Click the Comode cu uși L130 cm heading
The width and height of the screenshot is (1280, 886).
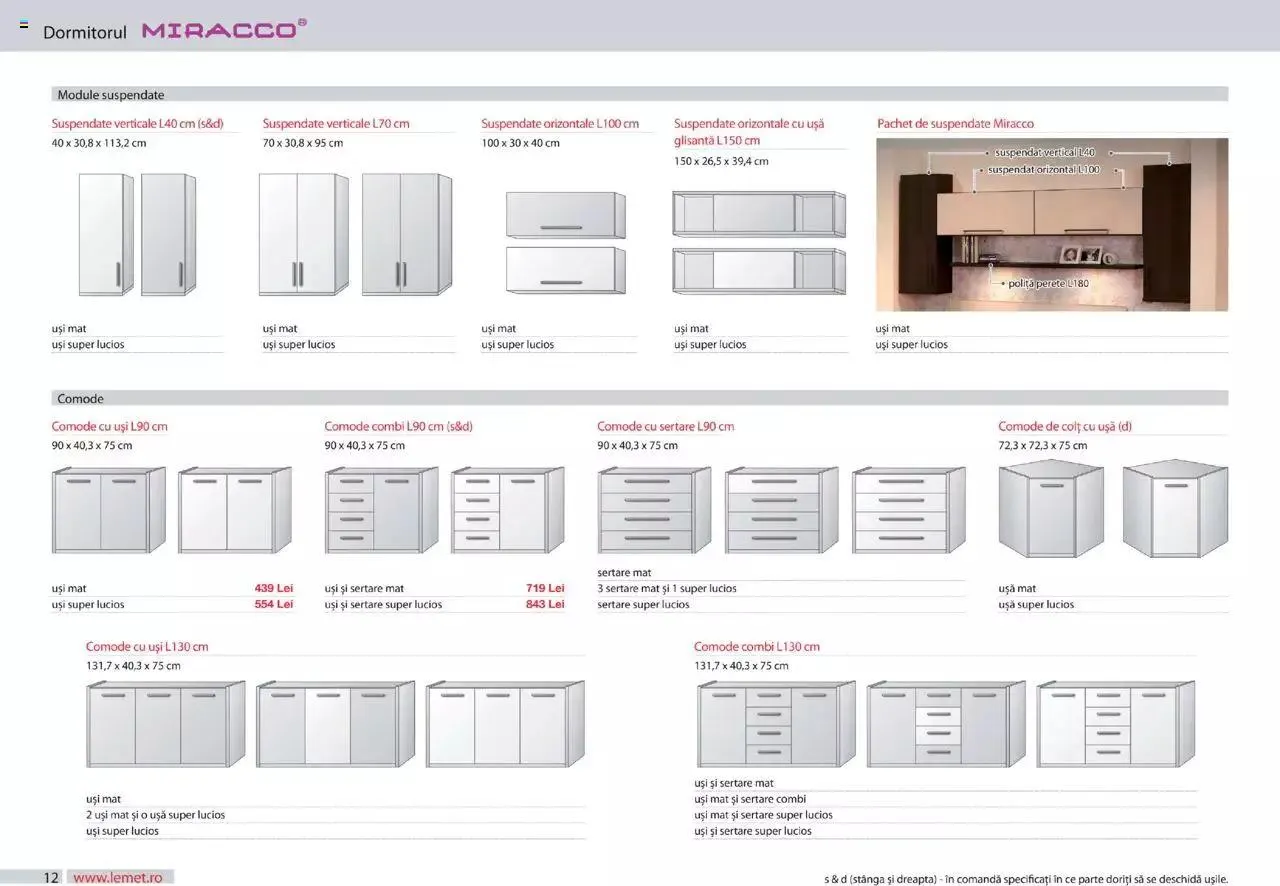[x=147, y=647]
